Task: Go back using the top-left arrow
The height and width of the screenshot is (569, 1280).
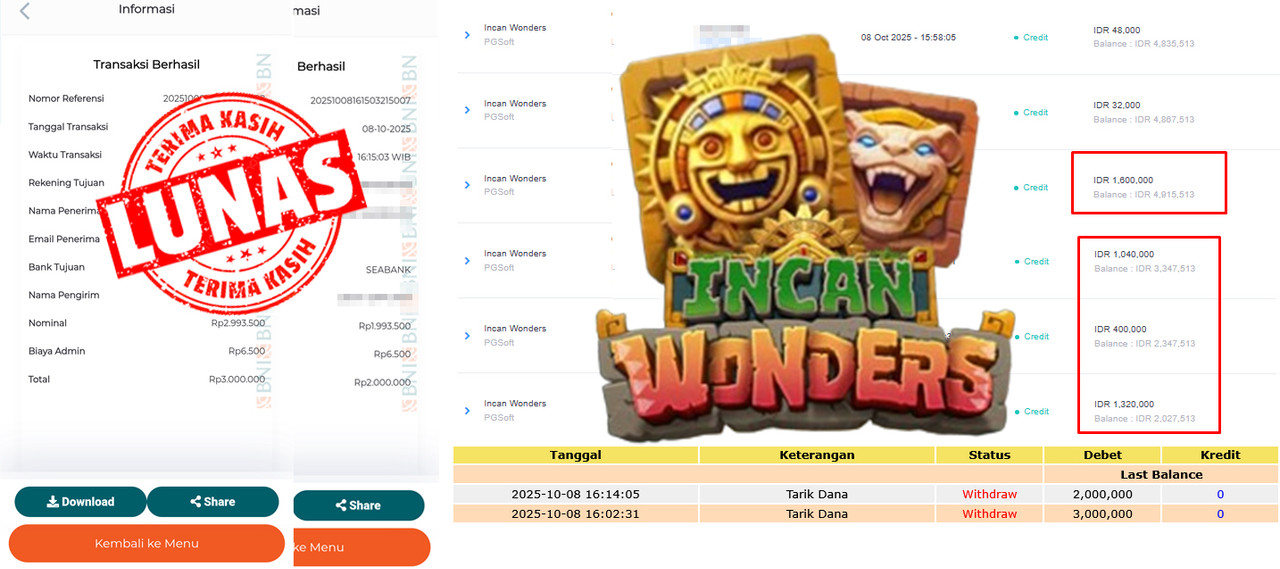Action: tap(24, 11)
